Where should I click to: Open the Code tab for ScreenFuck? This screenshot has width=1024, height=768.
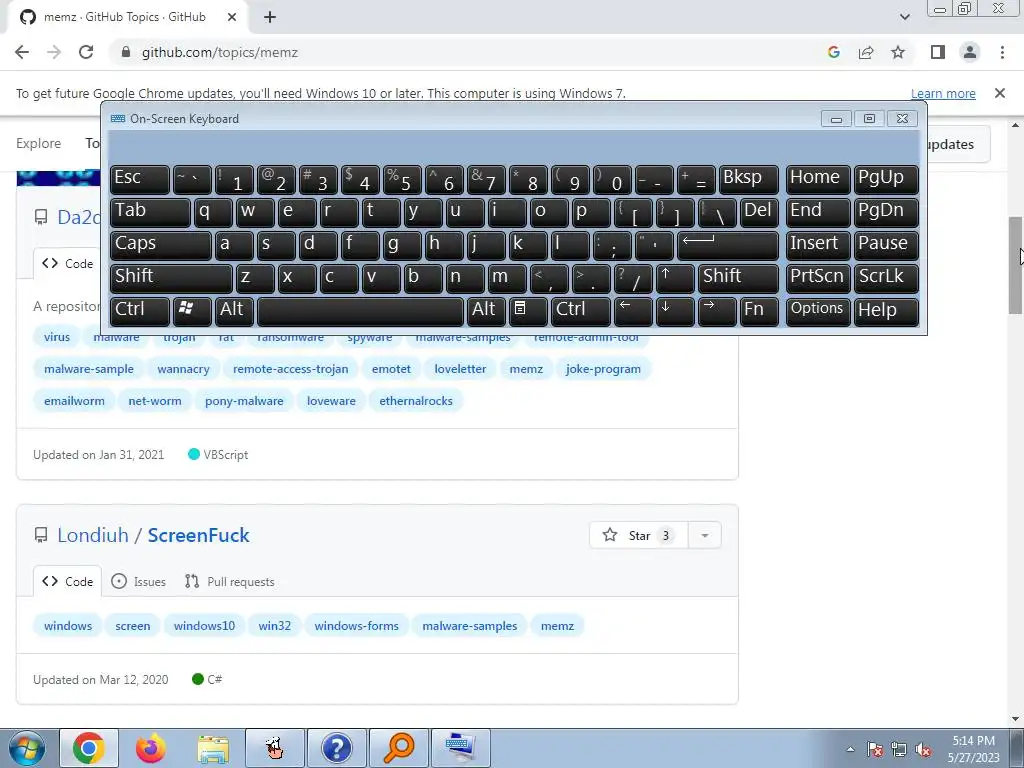tap(67, 581)
